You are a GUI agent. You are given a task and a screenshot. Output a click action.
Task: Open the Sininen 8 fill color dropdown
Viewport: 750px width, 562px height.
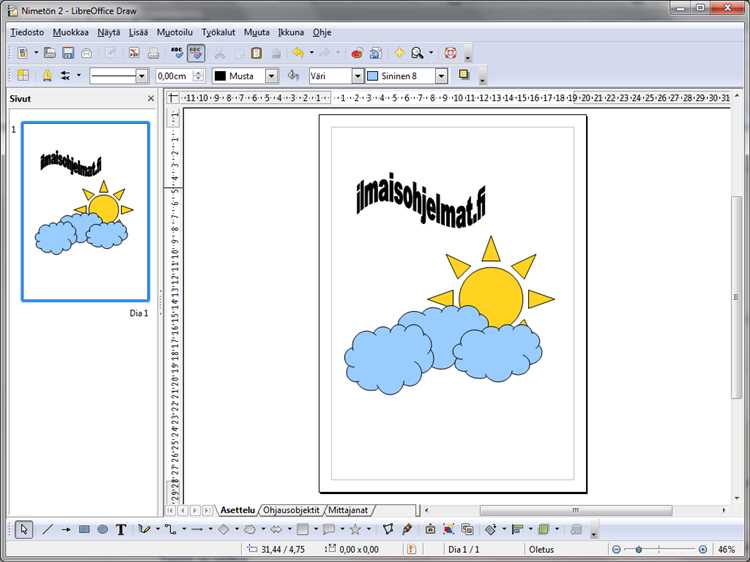click(441, 76)
